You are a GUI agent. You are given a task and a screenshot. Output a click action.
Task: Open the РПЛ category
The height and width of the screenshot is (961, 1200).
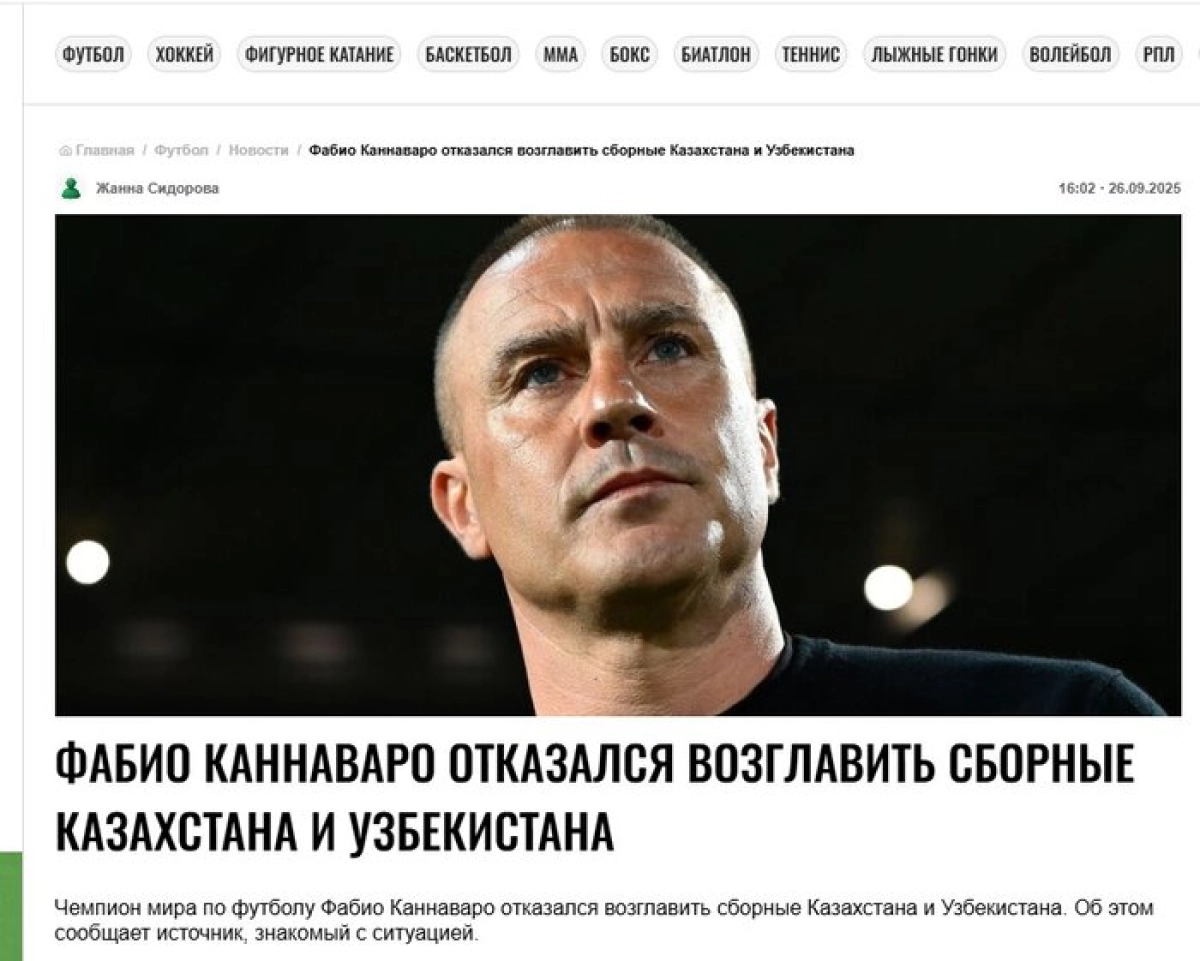pyautogui.click(x=1159, y=55)
